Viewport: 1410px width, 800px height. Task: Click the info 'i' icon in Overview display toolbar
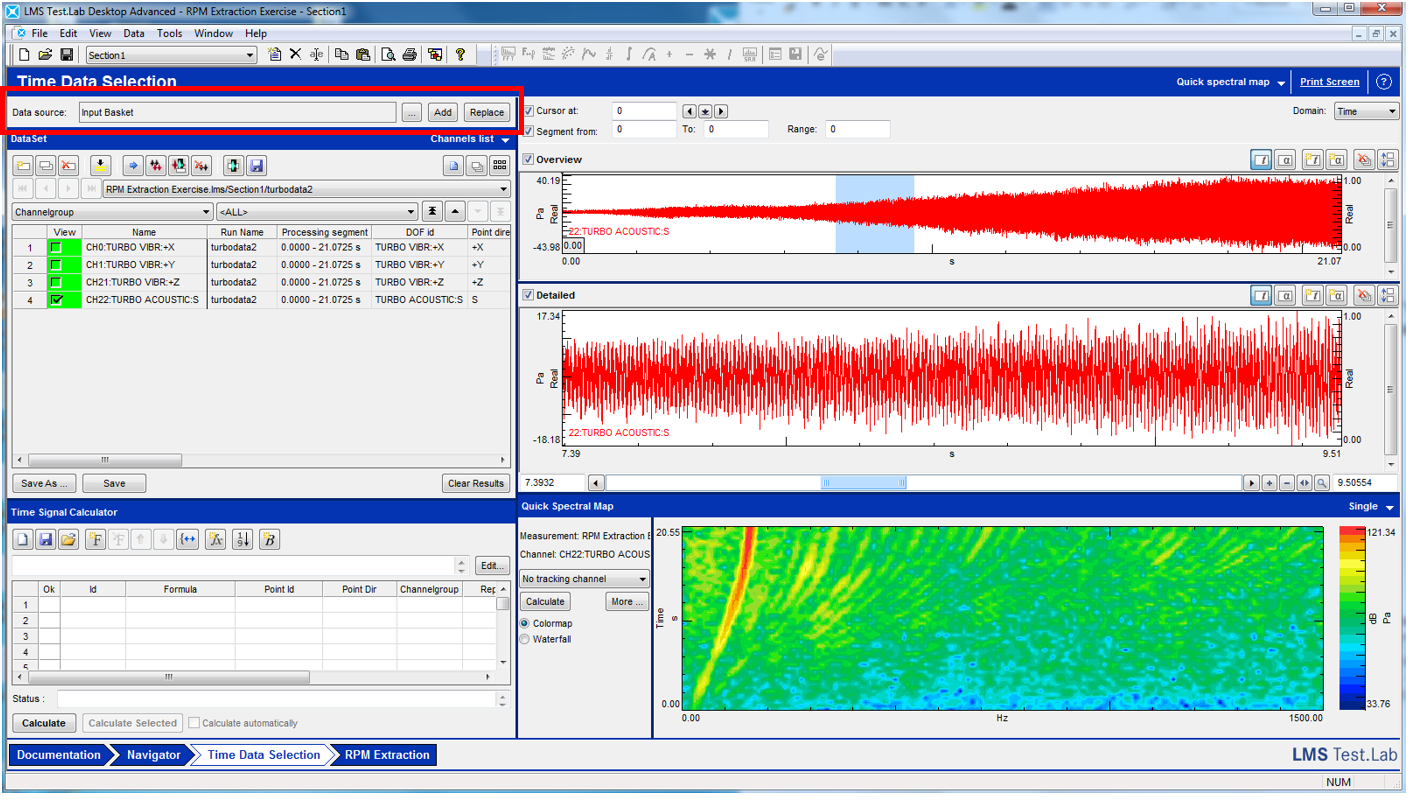1261,160
